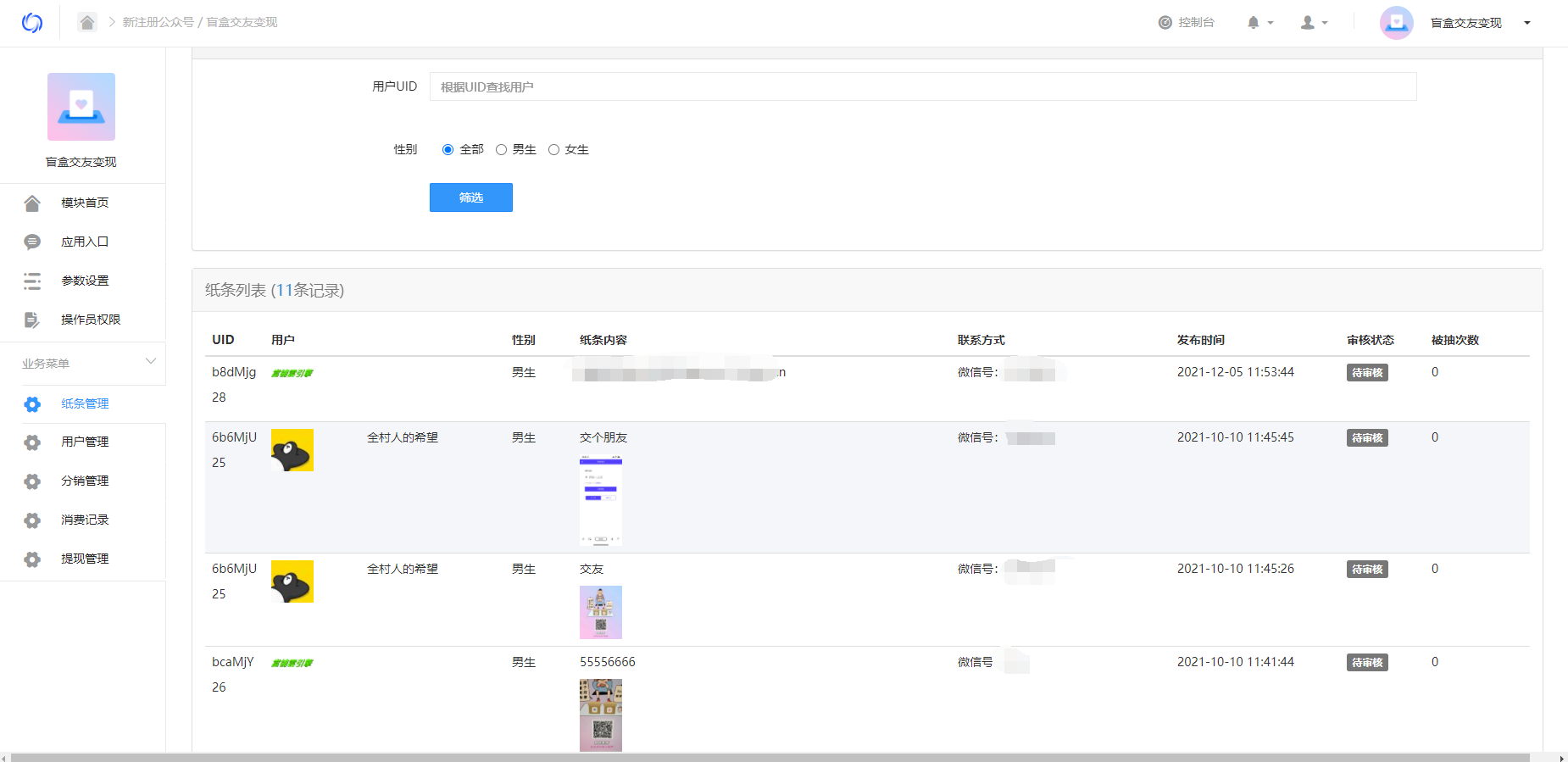The width and height of the screenshot is (1568, 762).
Task: Click the 发布时间 column header
Action: tap(1201, 340)
